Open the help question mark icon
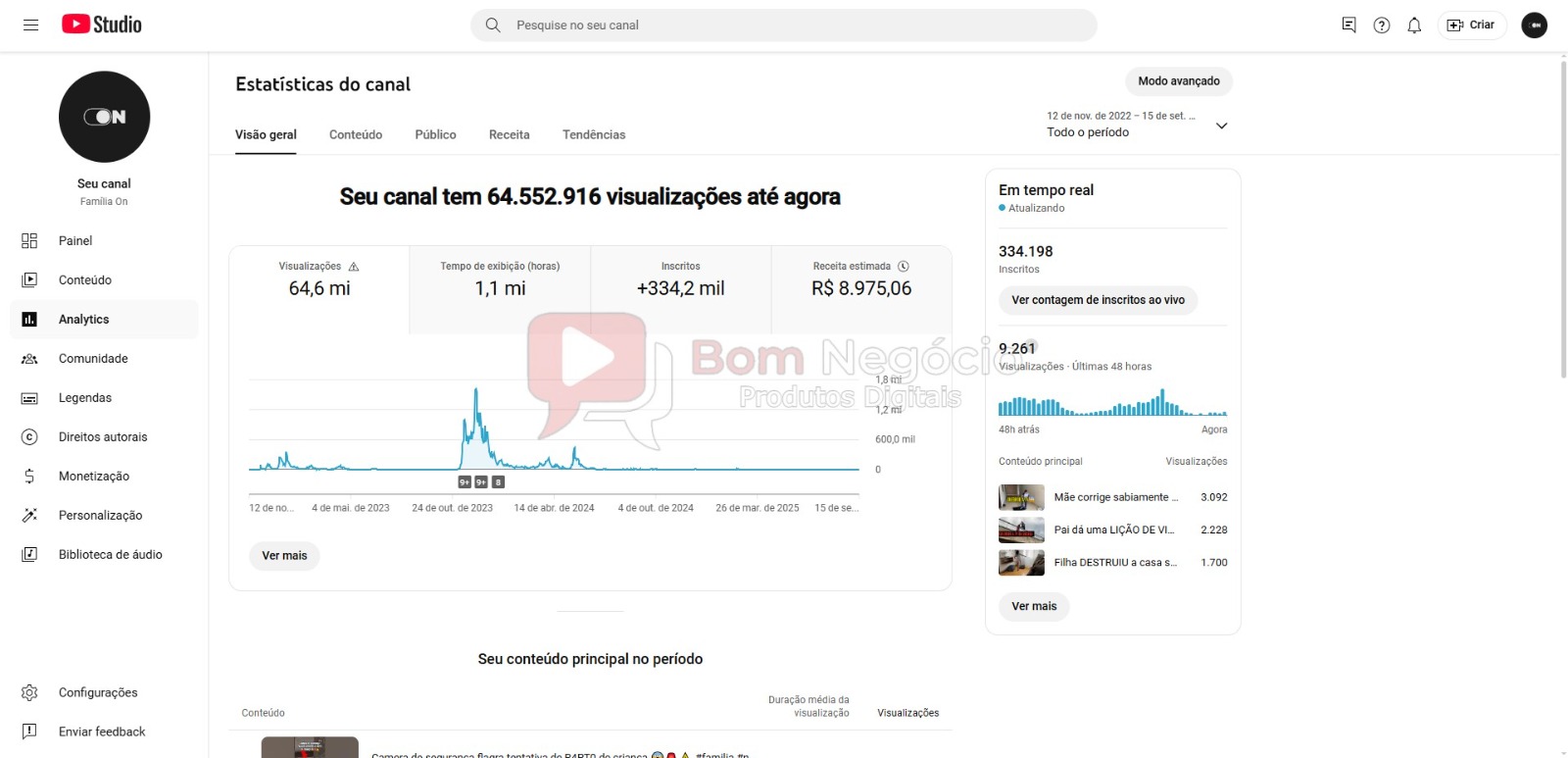This screenshot has height=758, width=1568. (x=1382, y=25)
